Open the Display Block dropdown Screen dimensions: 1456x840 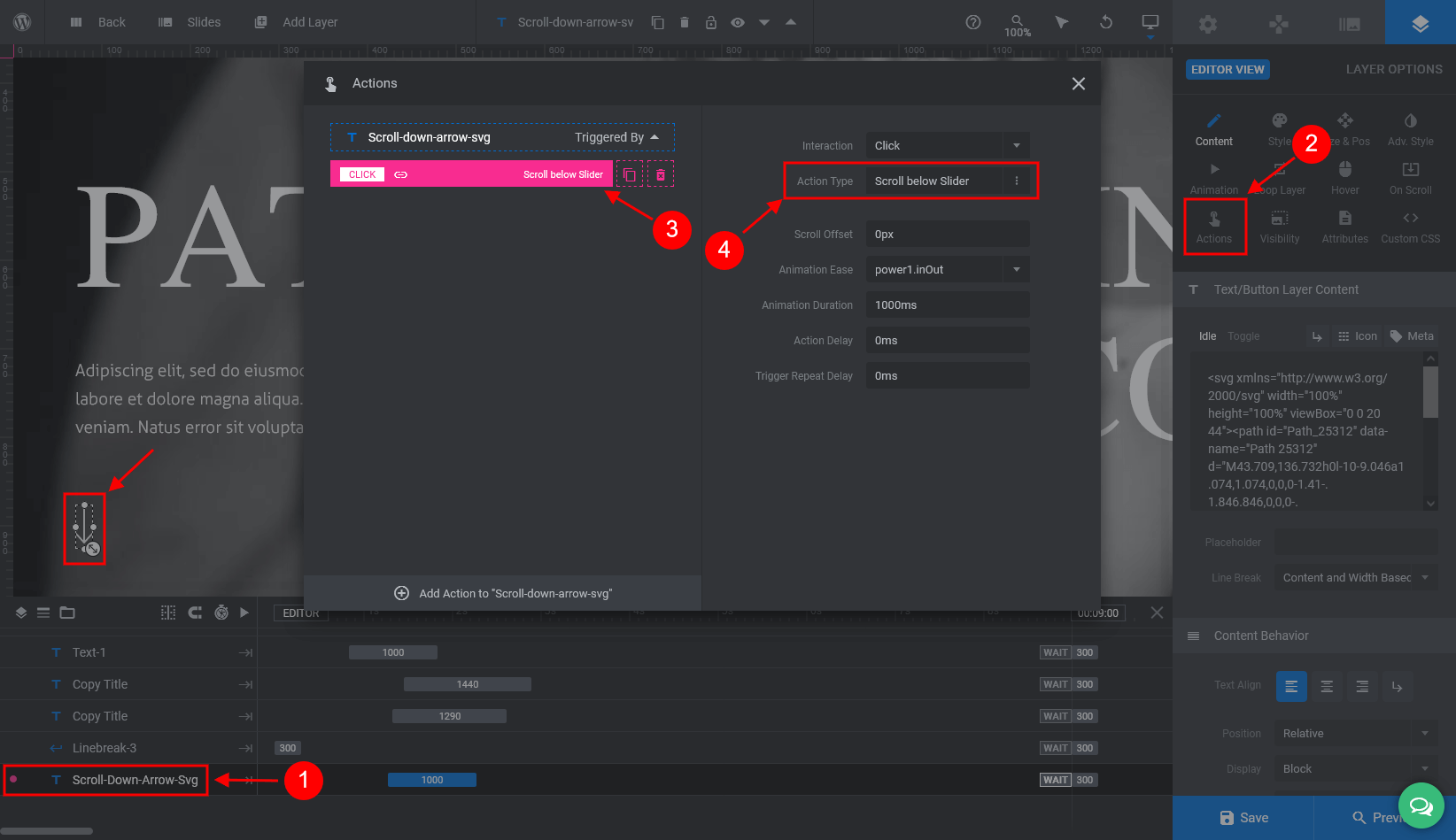1356,769
